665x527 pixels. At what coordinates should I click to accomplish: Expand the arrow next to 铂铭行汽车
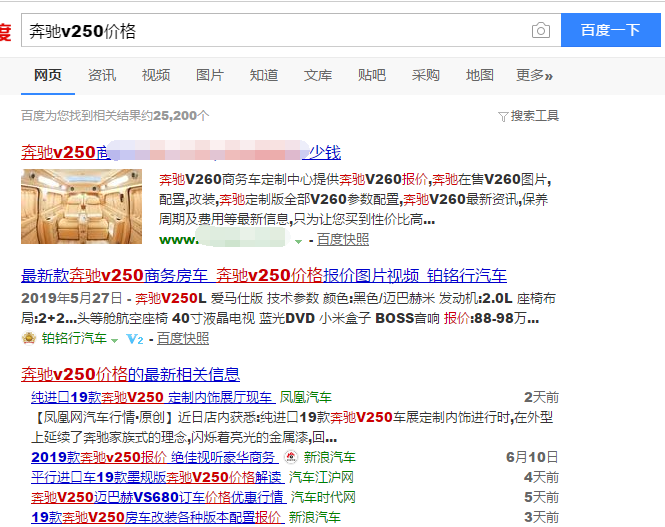click(x=114, y=340)
